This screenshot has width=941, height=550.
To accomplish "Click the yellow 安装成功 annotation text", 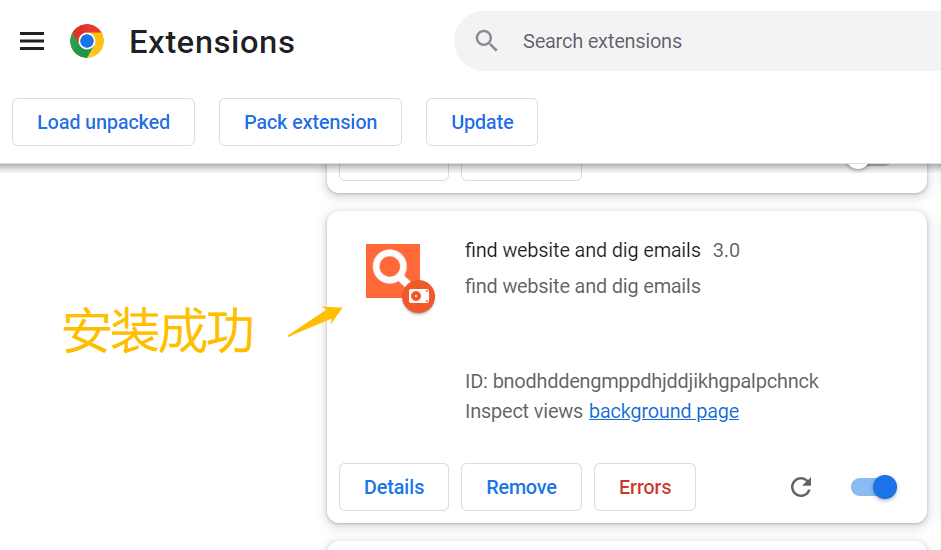I will (x=158, y=331).
